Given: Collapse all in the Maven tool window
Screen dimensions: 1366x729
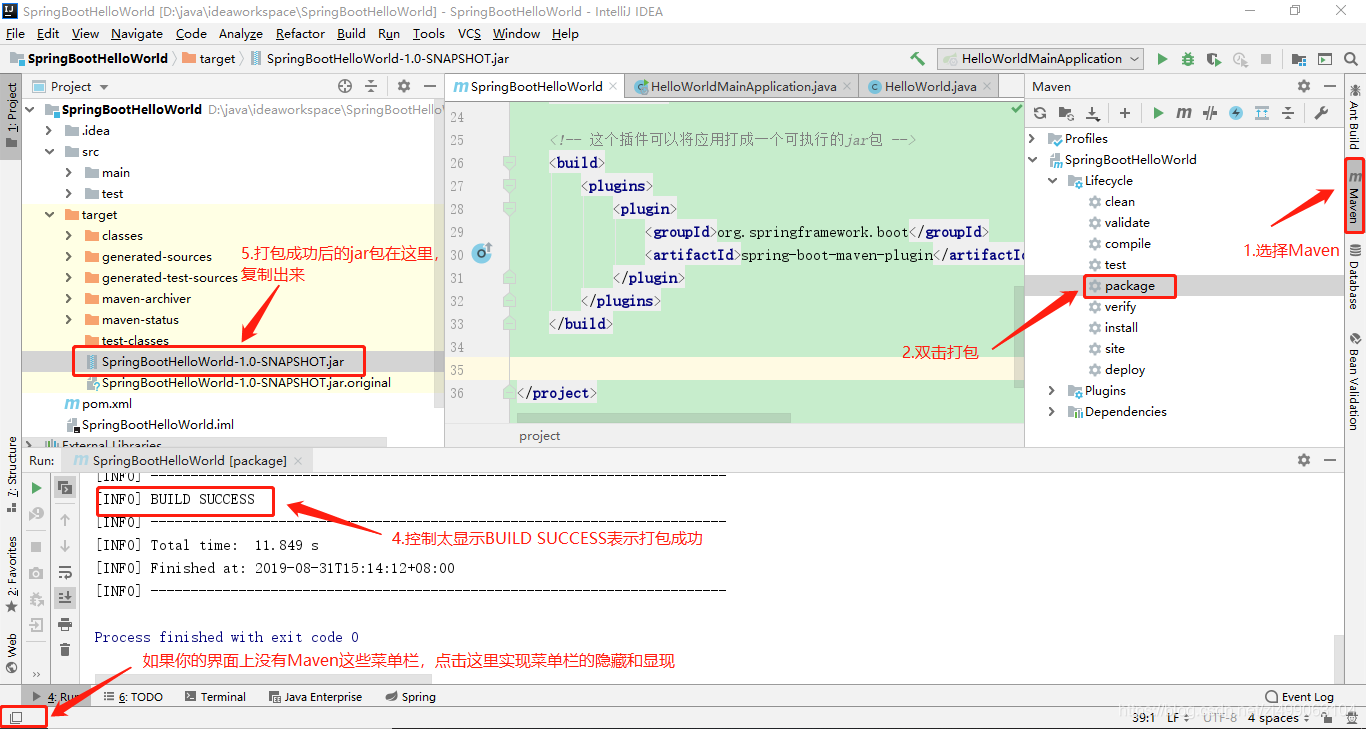Looking at the screenshot, I should pyautogui.click(x=1288, y=113).
